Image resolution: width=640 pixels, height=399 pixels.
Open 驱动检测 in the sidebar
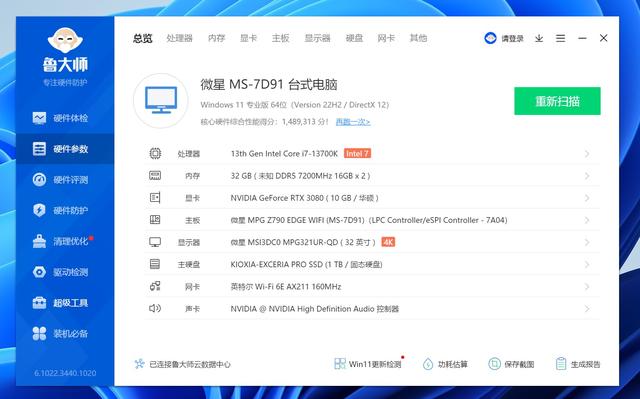point(64,272)
